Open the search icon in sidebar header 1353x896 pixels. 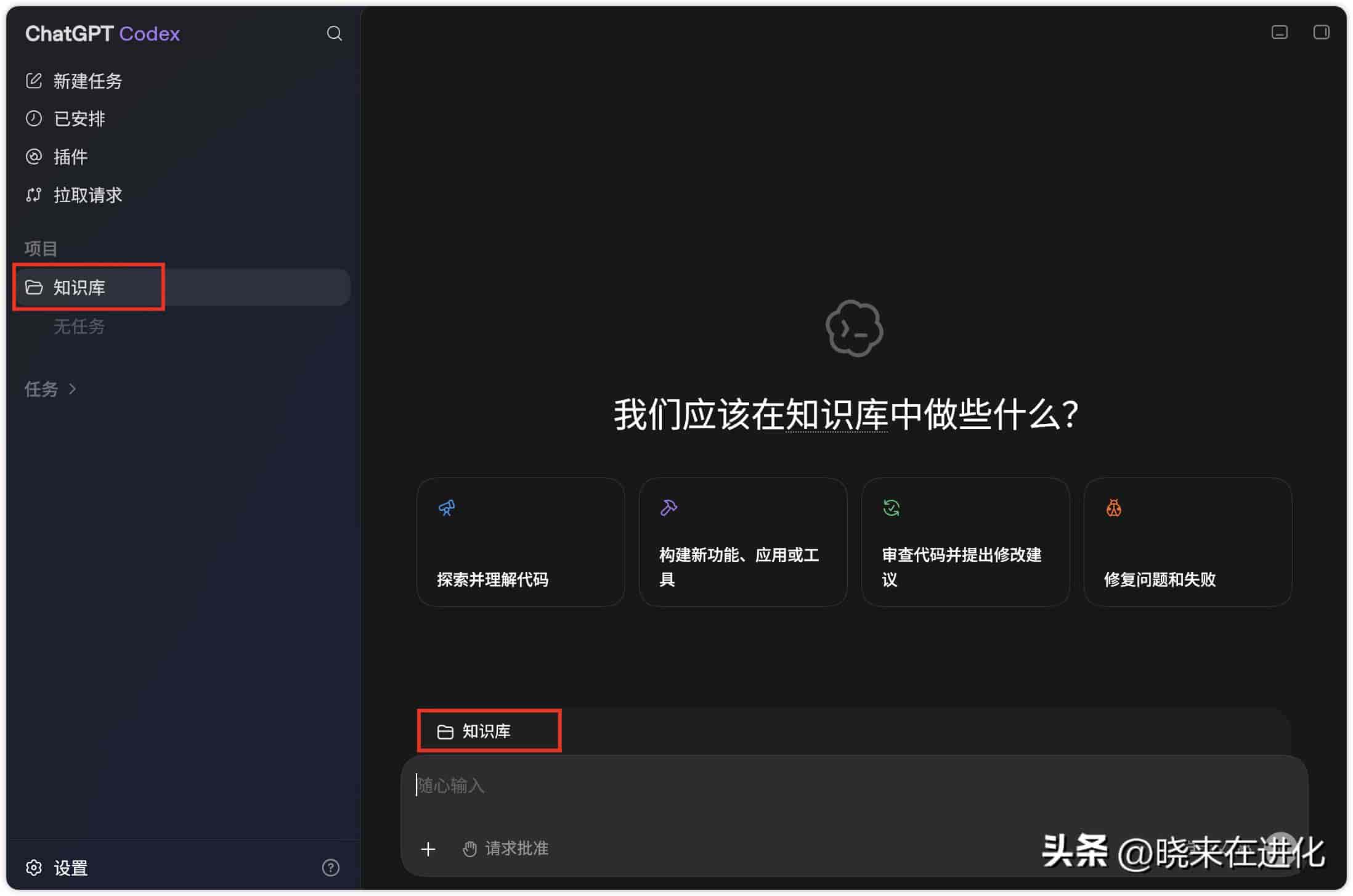[x=334, y=33]
